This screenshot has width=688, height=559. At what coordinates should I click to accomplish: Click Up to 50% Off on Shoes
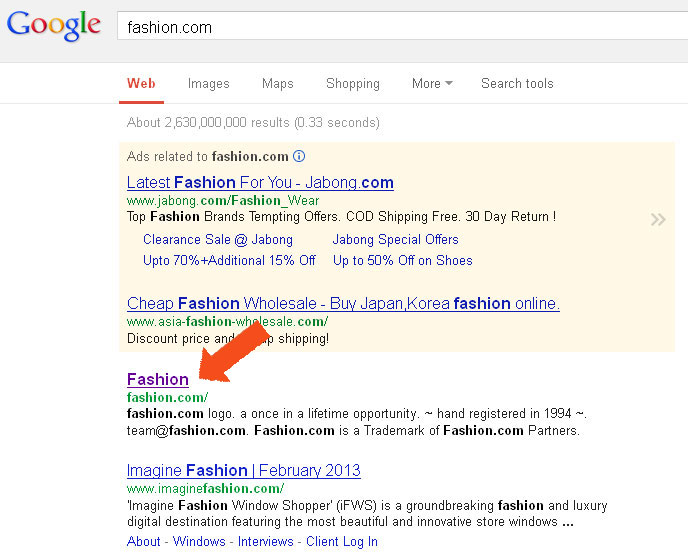[402, 261]
